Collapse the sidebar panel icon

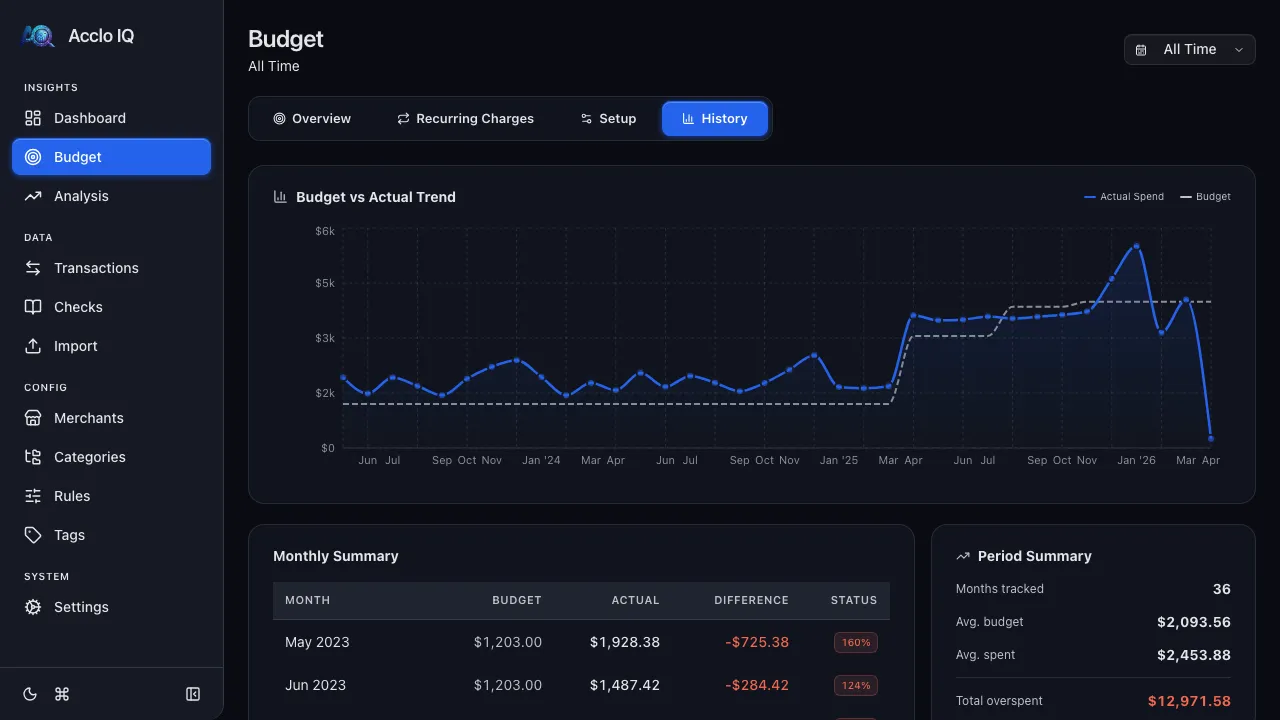193,694
